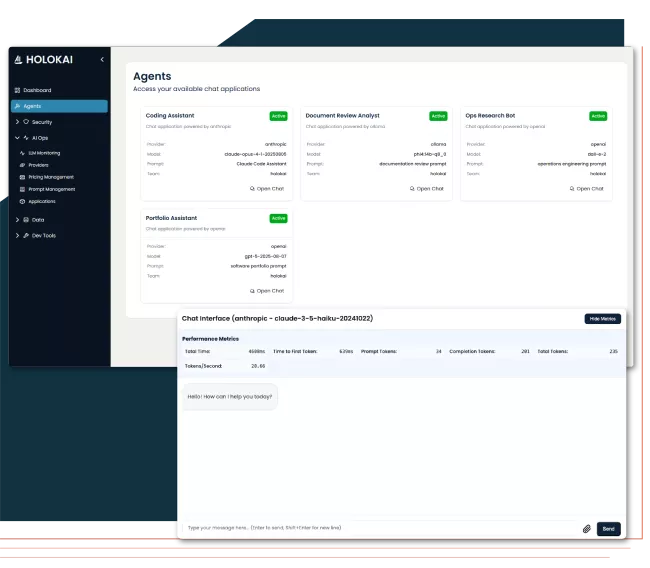Click the HOLOKAI logo icon
The image size is (650, 568).
(17, 60)
